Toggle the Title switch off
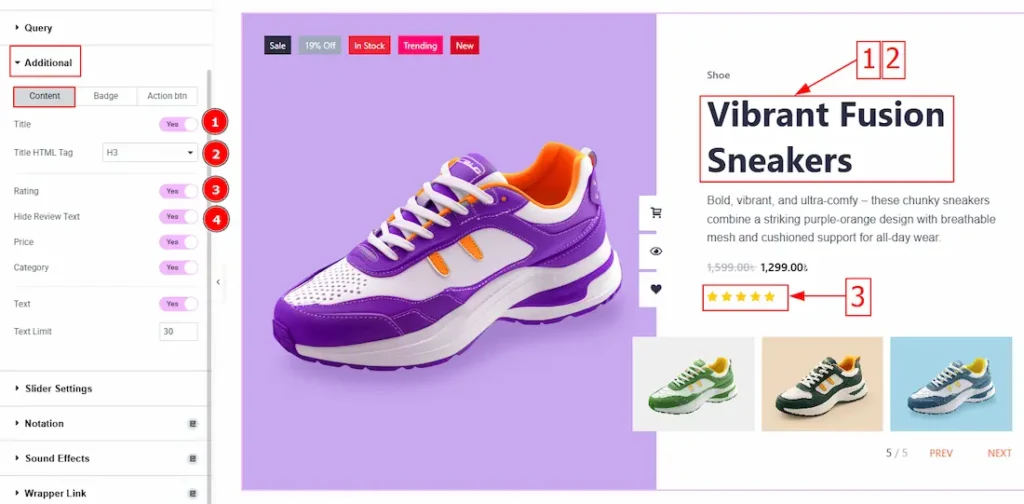This screenshot has height=504, width=1024. pyautogui.click(x=178, y=124)
